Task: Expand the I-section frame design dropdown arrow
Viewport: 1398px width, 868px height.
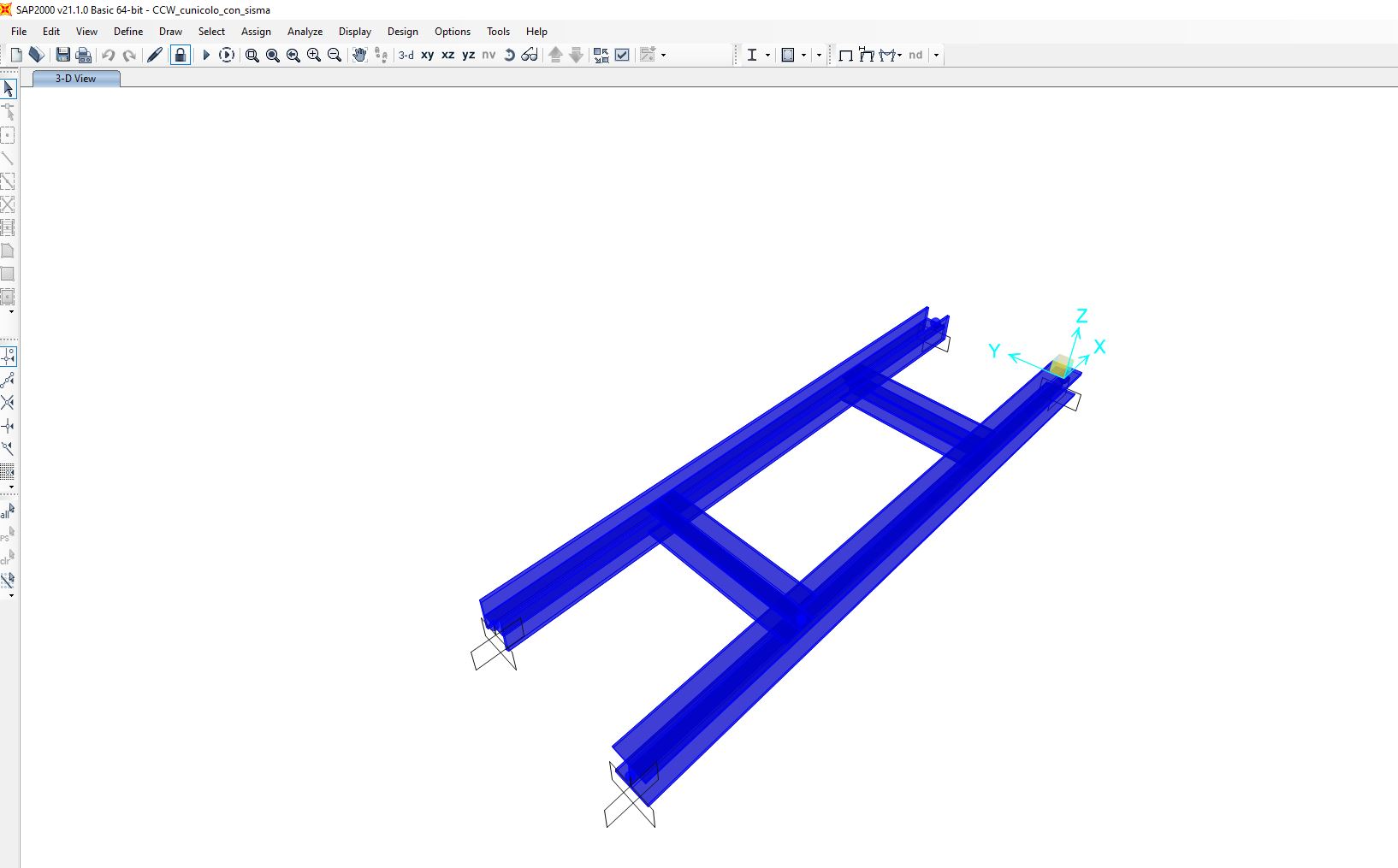Action: coord(767,55)
